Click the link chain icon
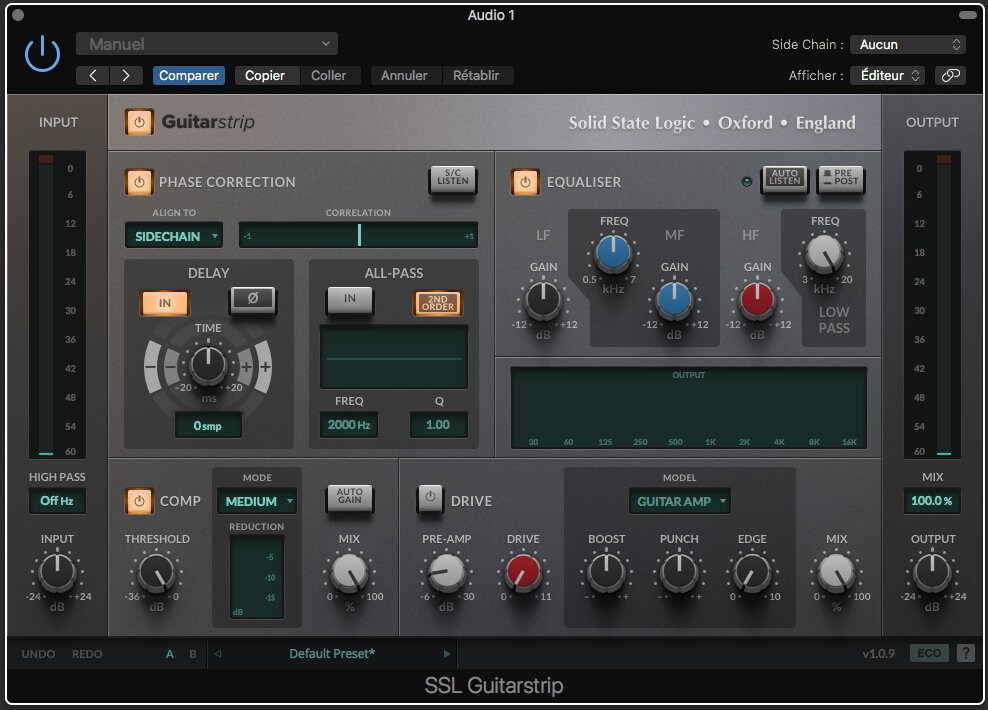Viewport: 988px width, 710px height. tap(950, 76)
